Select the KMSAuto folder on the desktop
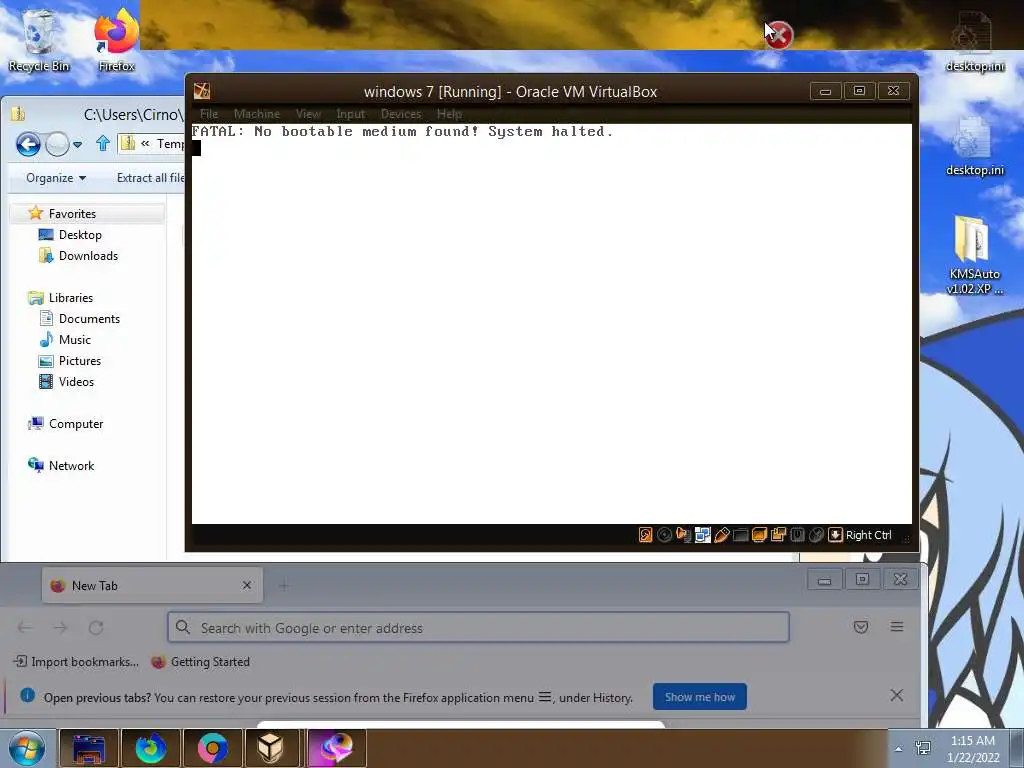This screenshot has width=1024, height=768. click(974, 255)
